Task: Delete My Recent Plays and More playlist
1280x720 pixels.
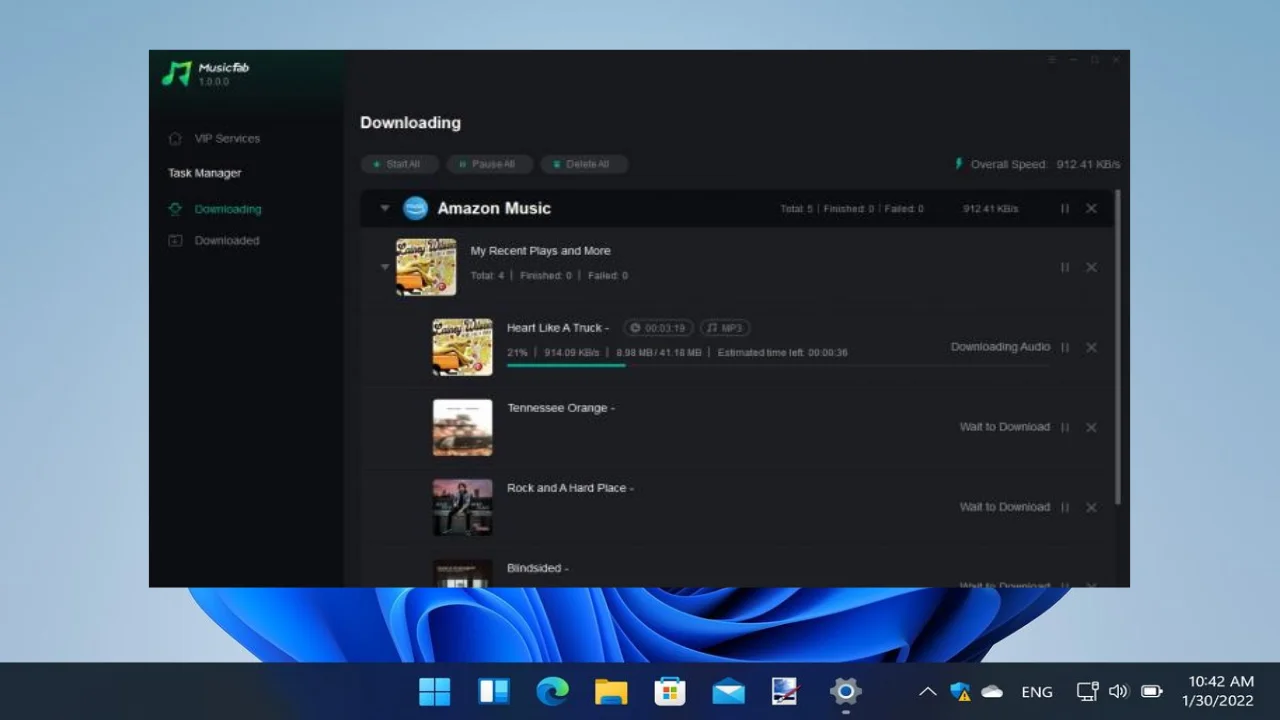Action: [x=1091, y=267]
